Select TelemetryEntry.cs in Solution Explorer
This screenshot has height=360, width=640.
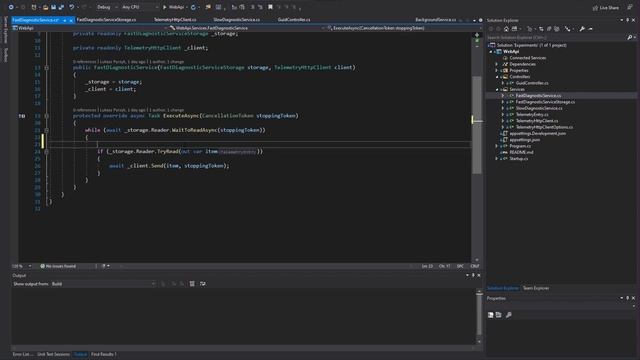tap(532, 115)
